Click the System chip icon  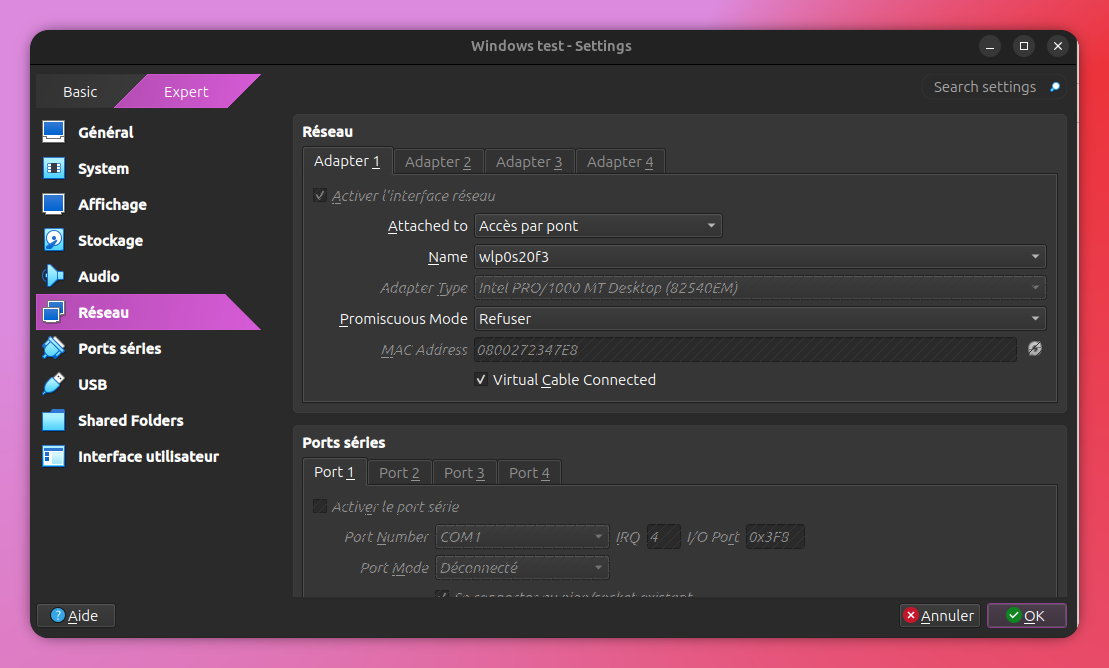tap(53, 168)
